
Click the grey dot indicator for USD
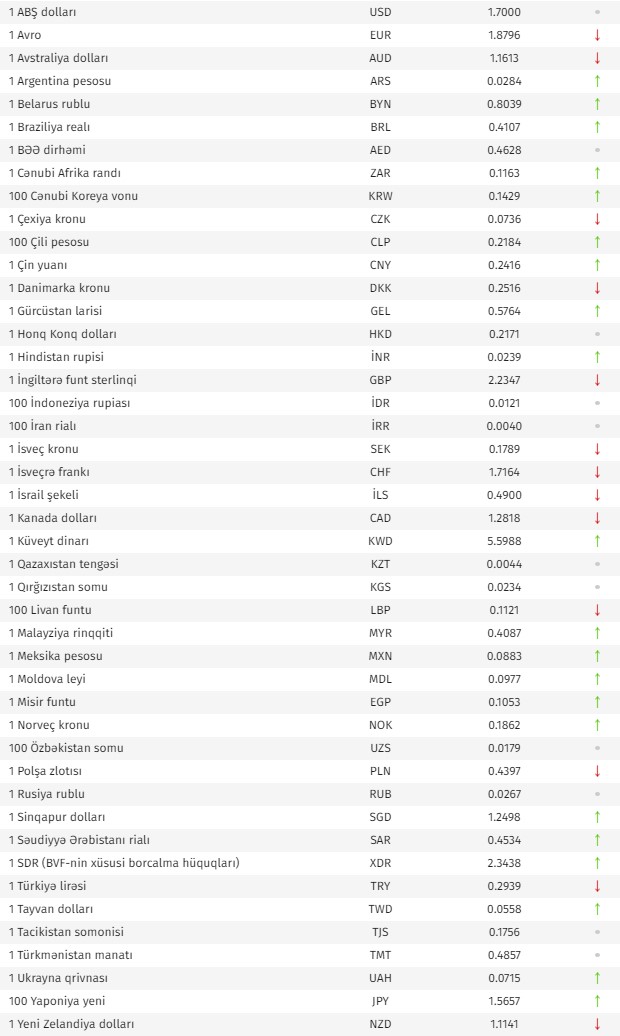(598, 12)
